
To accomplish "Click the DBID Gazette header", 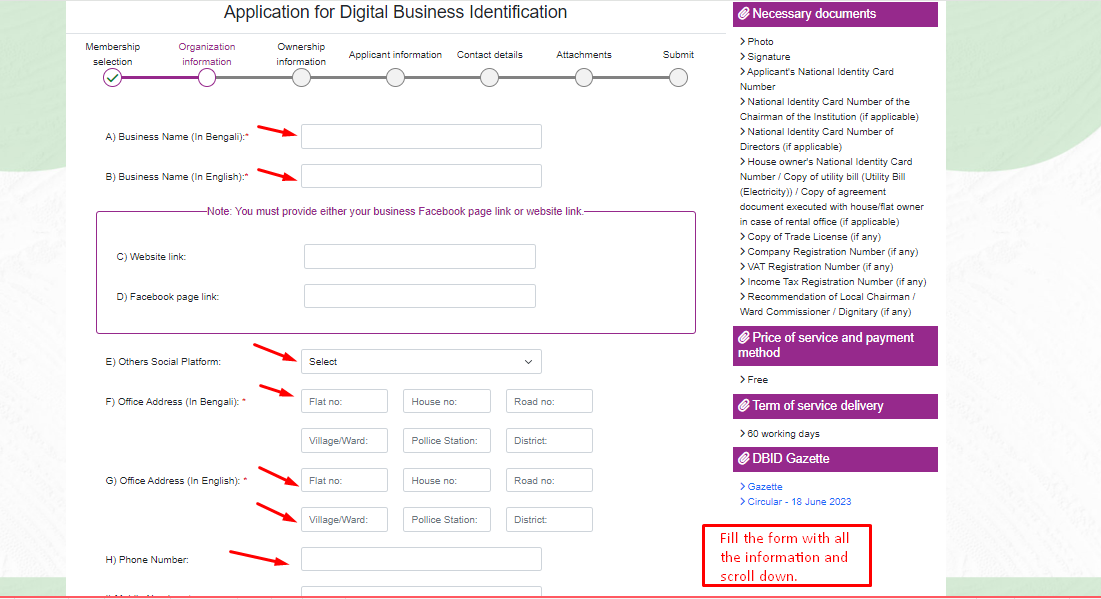I will 835,459.
